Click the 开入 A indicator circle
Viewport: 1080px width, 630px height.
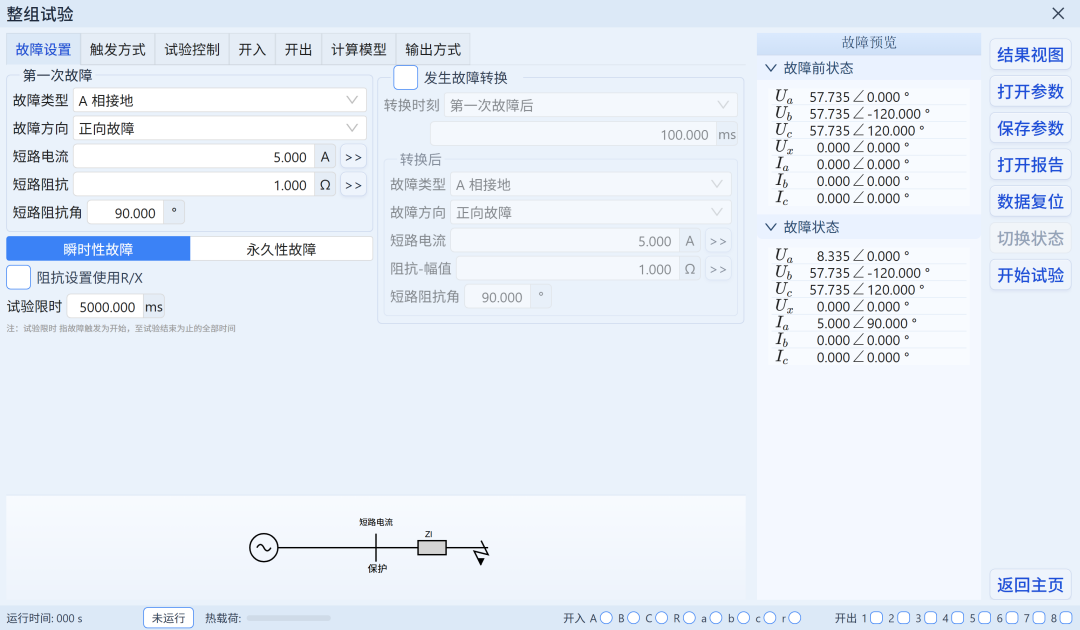(x=606, y=618)
